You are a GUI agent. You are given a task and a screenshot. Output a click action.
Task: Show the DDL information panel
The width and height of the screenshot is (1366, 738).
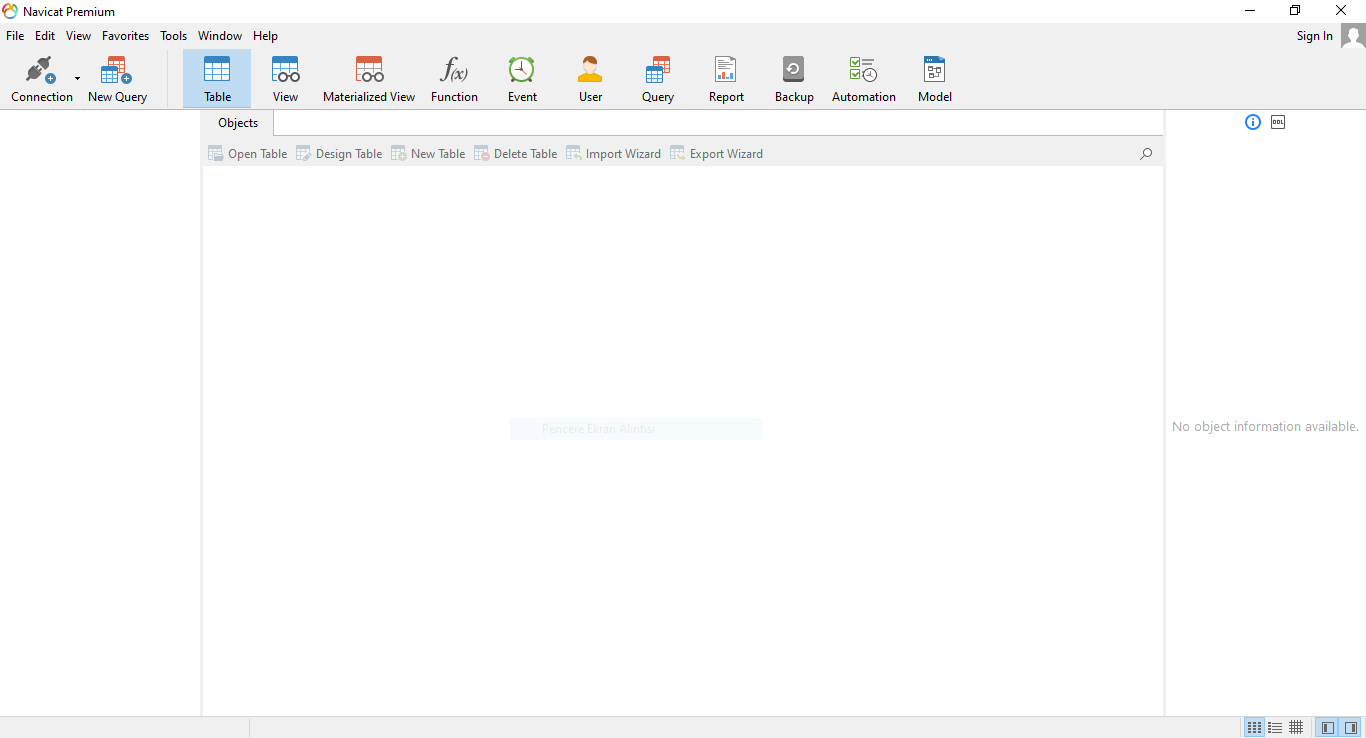(x=1278, y=122)
